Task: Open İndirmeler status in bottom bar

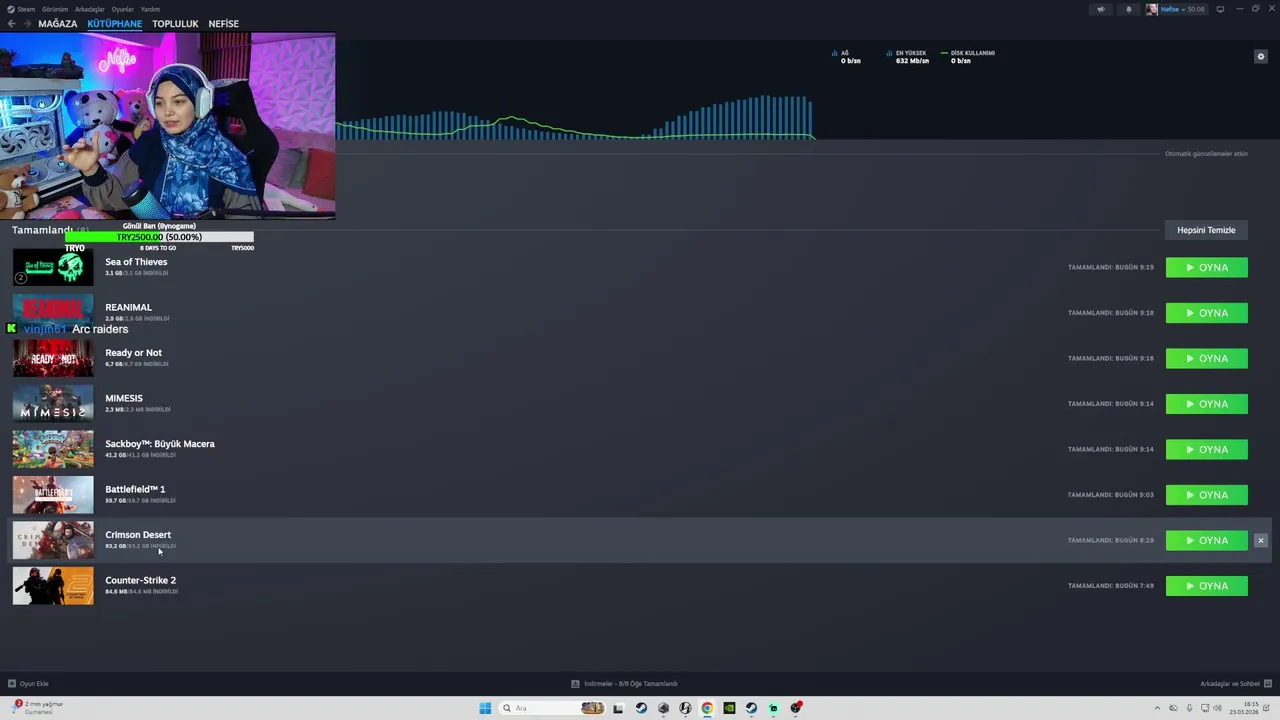Action: pyautogui.click(x=624, y=684)
